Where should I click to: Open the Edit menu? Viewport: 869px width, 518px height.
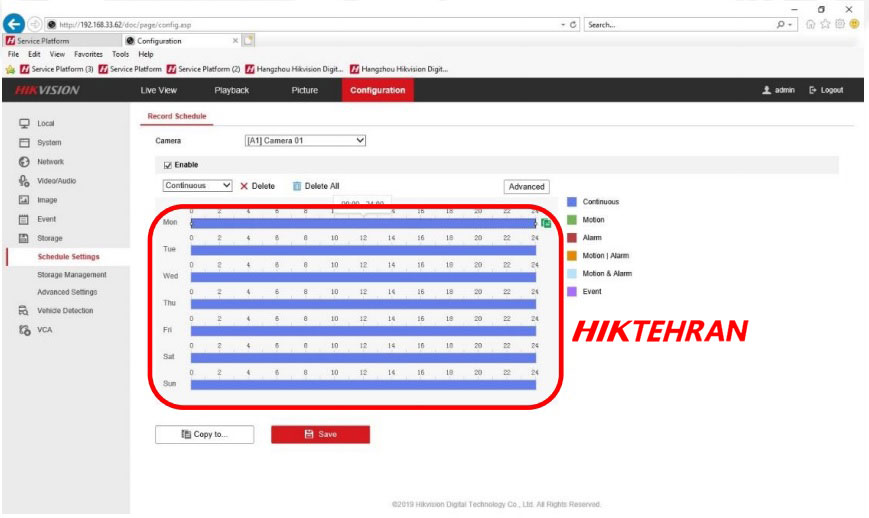(x=34, y=54)
